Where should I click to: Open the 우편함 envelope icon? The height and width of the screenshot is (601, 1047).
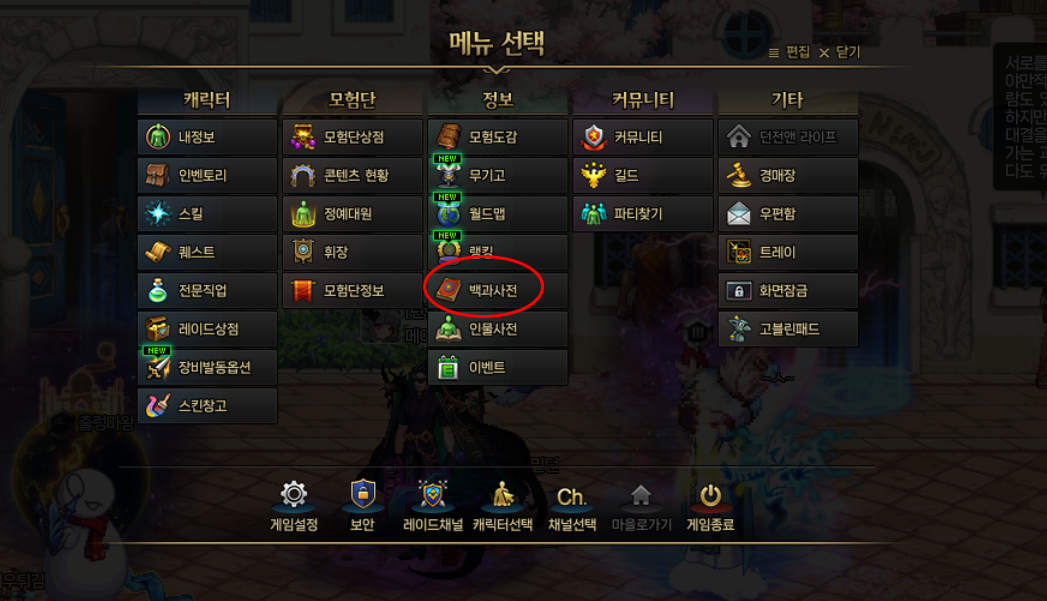pyautogui.click(x=739, y=214)
